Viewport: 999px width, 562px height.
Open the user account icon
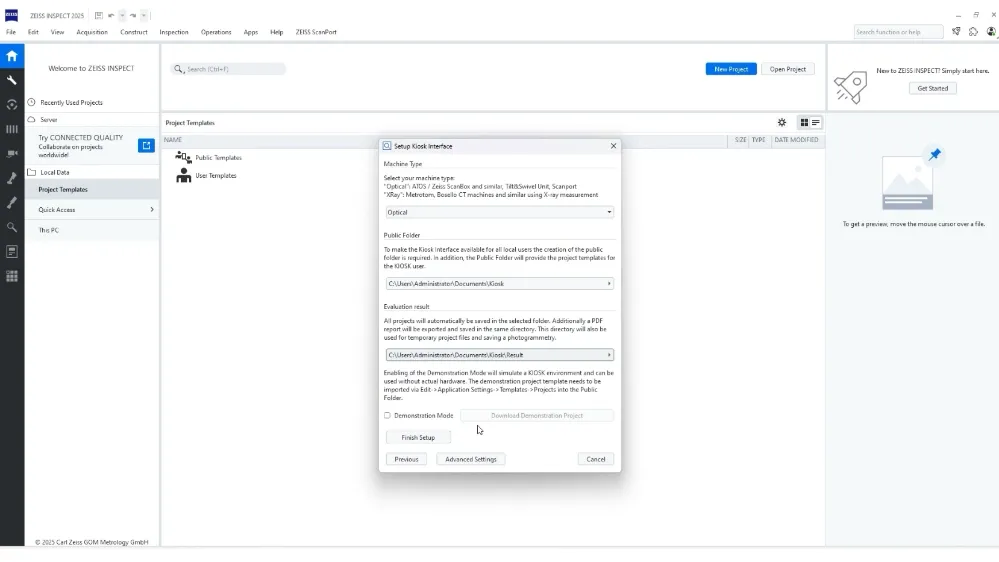(x=991, y=31)
